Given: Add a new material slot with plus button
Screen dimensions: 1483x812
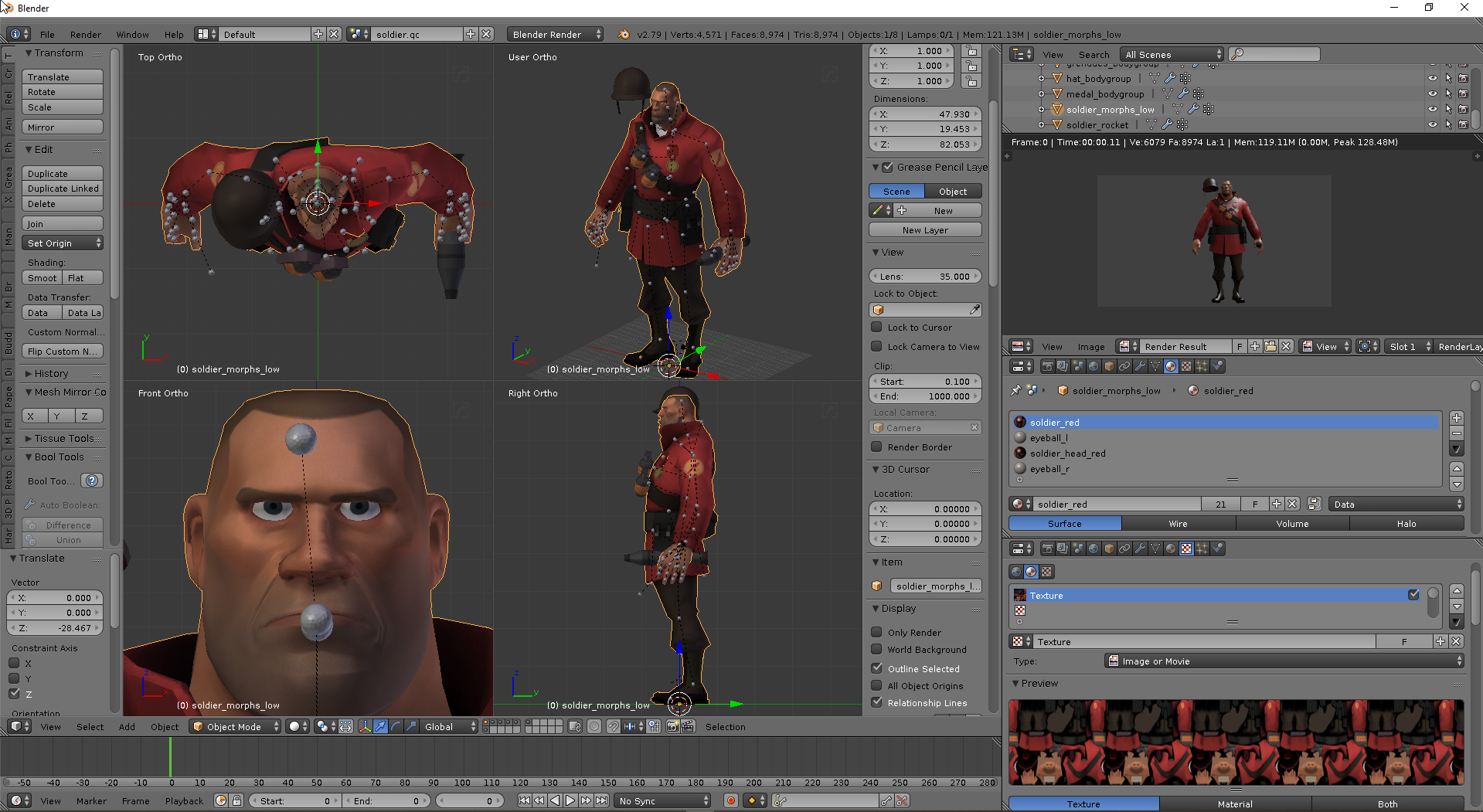Looking at the screenshot, I should 1456,418.
